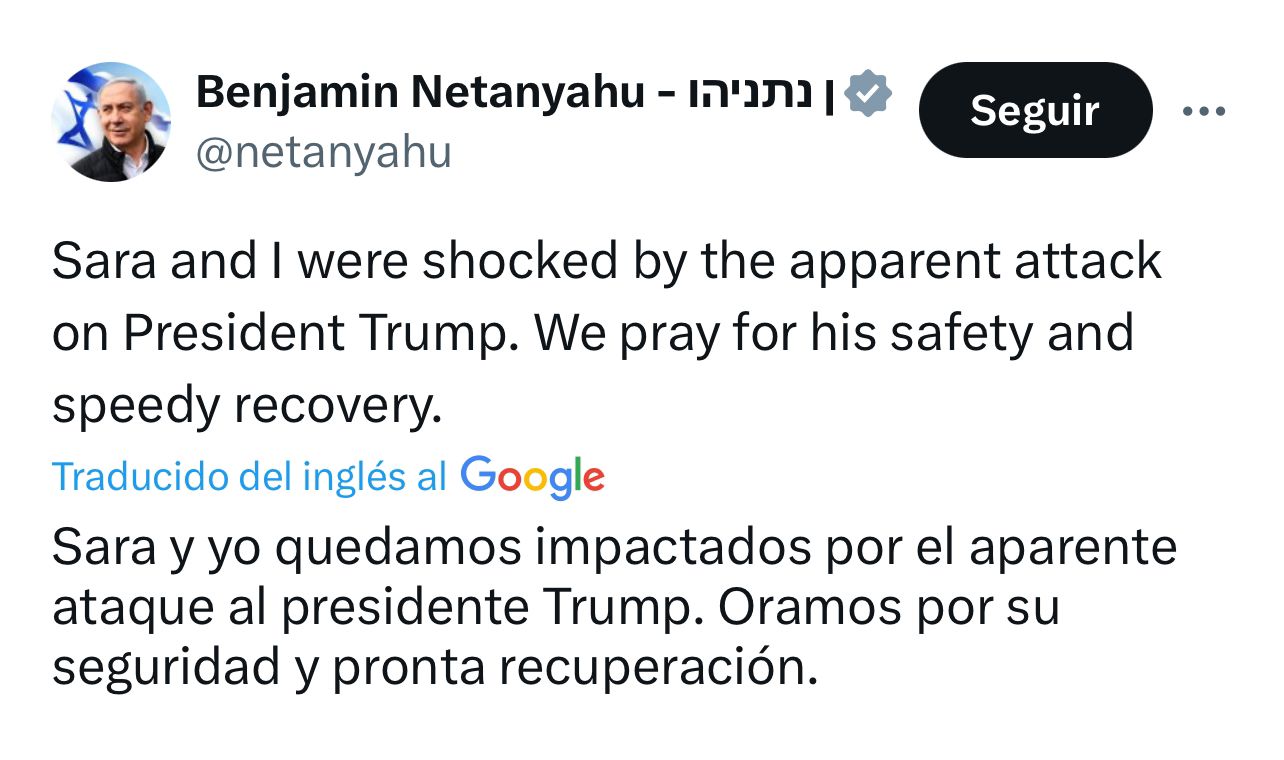
Task: Click the @netanyahu username handle
Action: pyautogui.click(x=324, y=152)
